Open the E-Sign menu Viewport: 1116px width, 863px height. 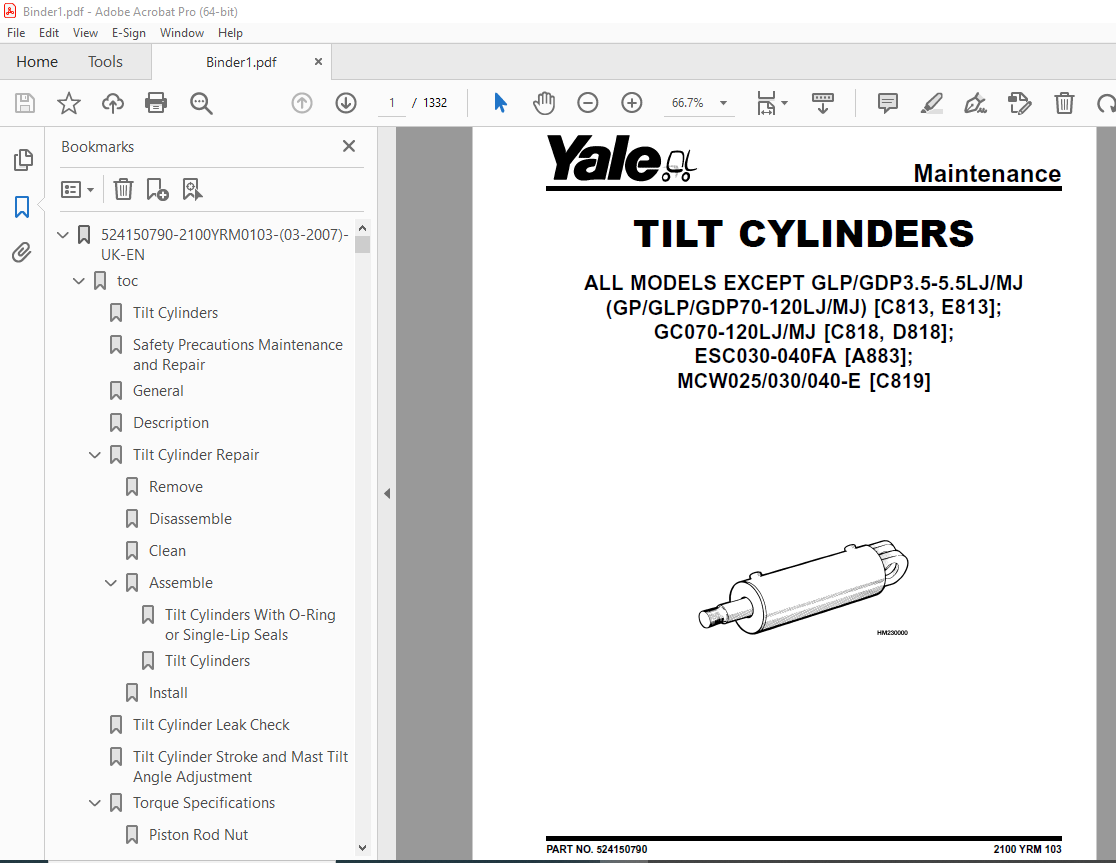coord(128,33)
